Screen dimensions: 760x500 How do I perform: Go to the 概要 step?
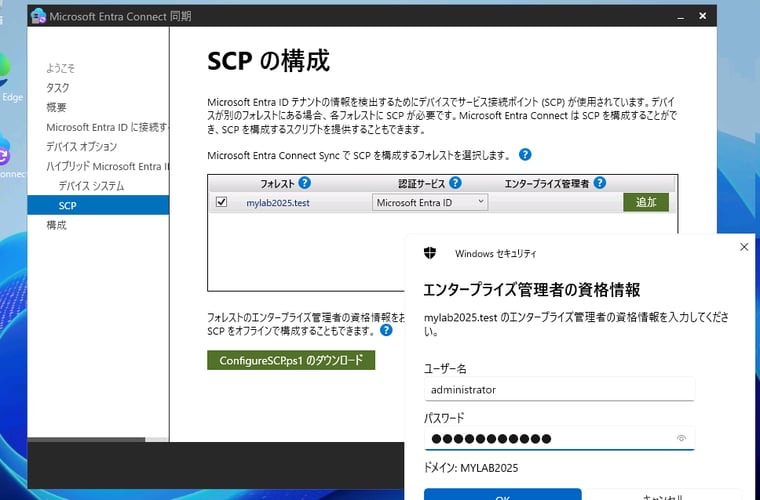(56, 108)
